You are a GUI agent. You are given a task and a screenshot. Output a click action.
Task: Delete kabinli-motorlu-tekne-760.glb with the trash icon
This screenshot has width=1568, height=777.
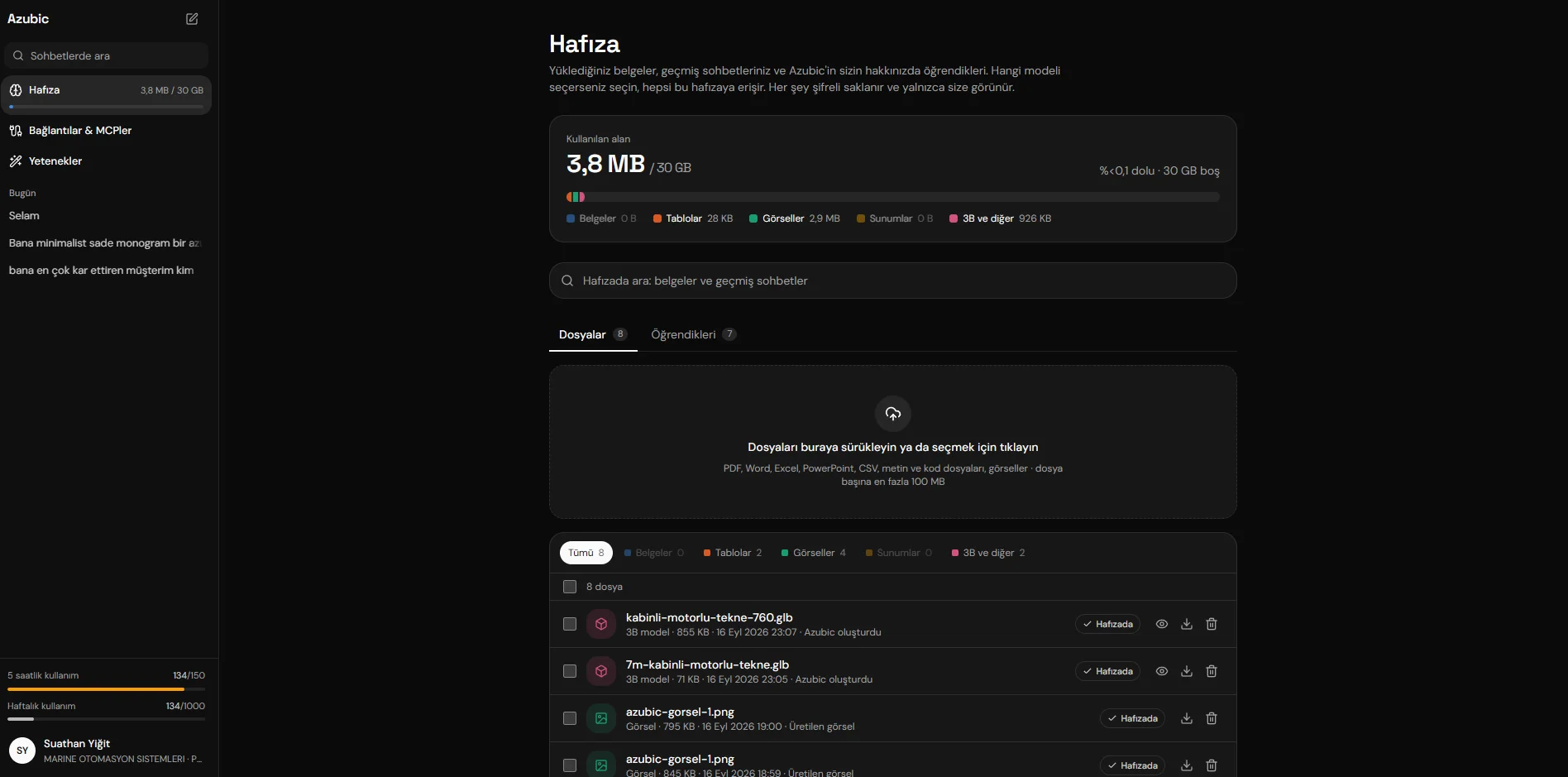(1212, 624)
